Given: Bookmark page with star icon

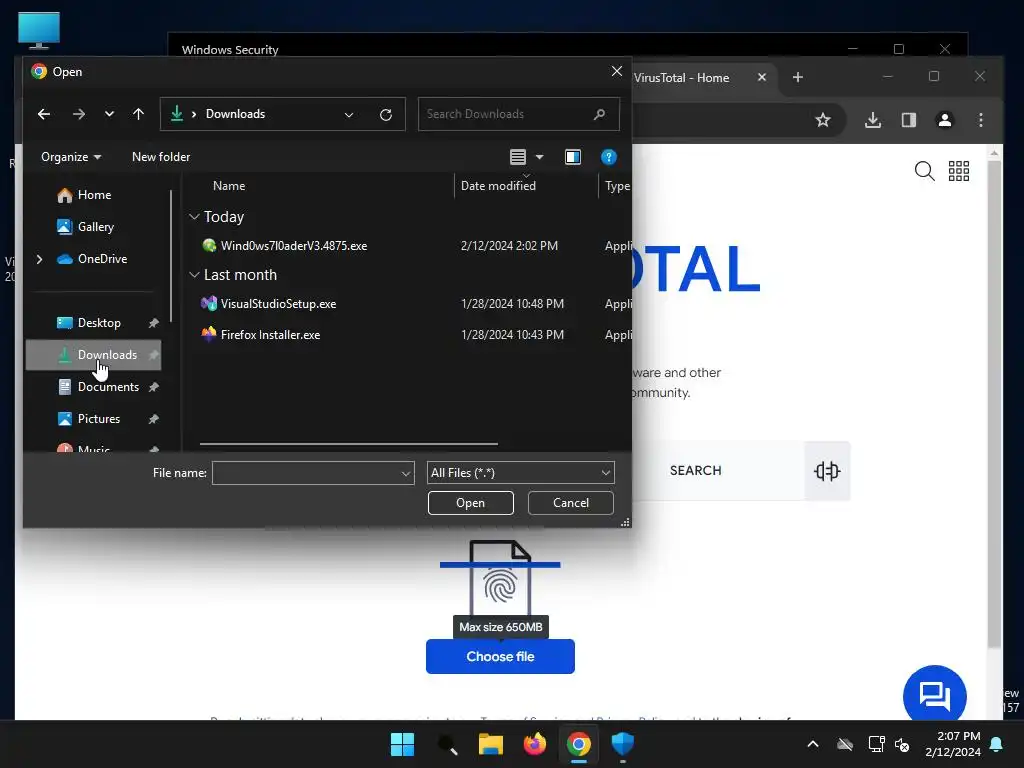Looking at the screenshot, I should [x=823, y=120].
